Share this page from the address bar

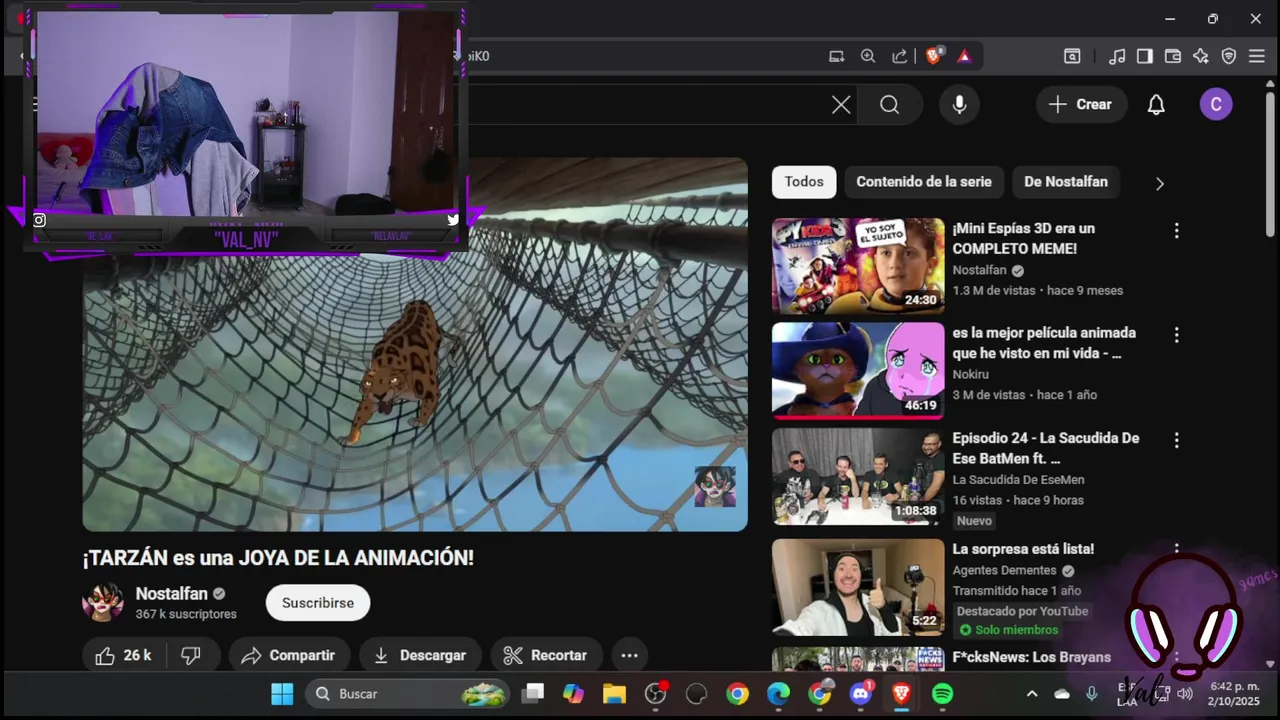coord(900,56)
